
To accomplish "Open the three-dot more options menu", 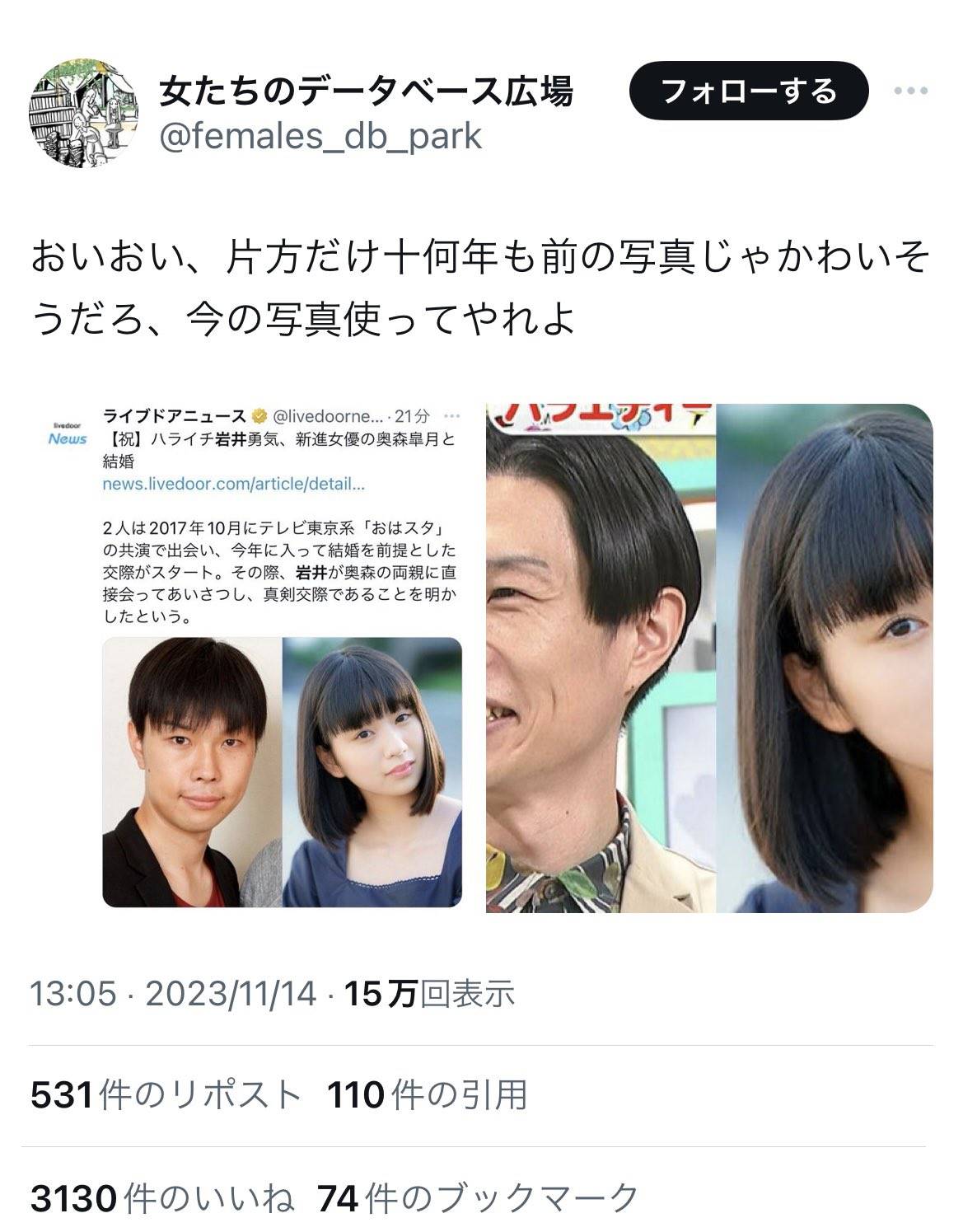I will tap(911, 91).
